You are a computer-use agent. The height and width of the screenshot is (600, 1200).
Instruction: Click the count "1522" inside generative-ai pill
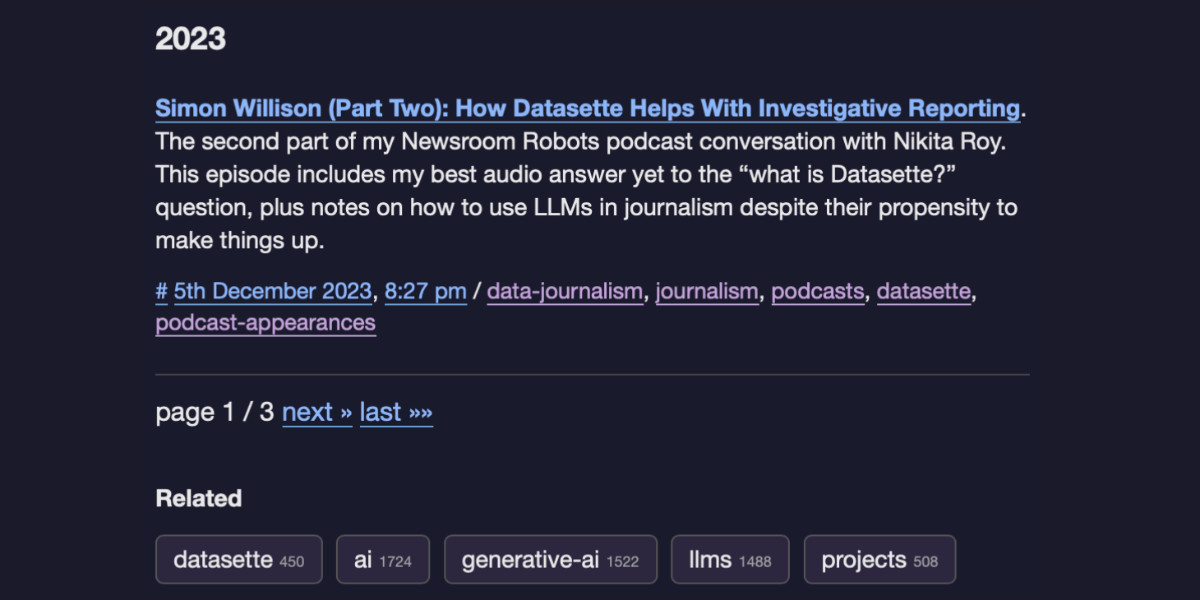(622, 561)
